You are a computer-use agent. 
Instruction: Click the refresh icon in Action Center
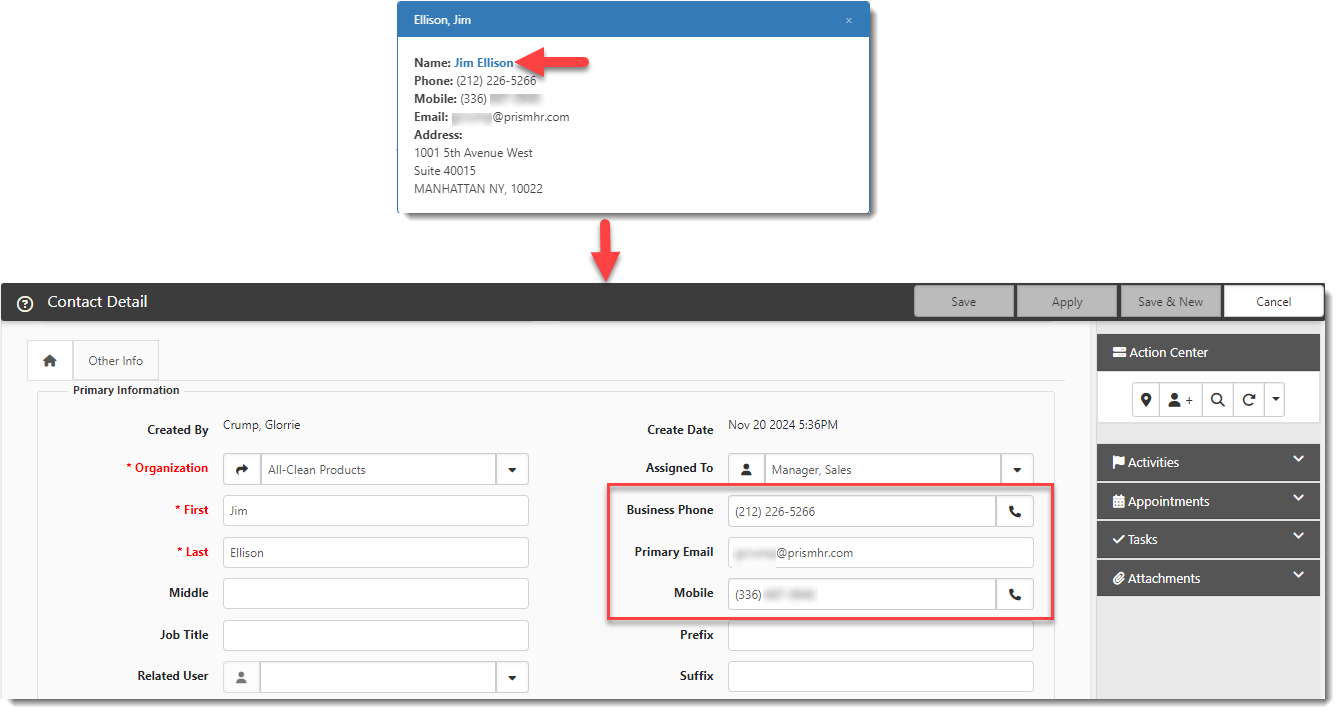[x=1249, y=400]
